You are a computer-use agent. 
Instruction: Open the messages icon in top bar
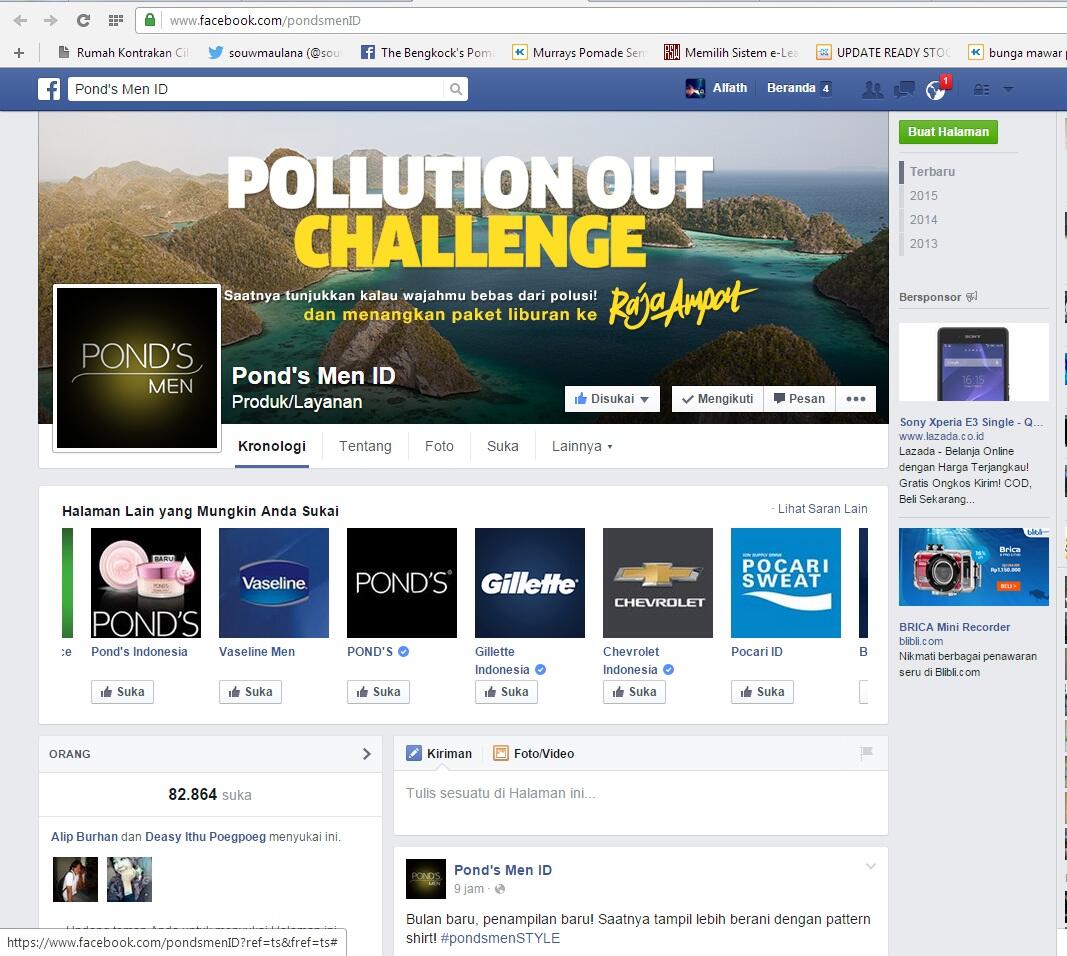904,89
